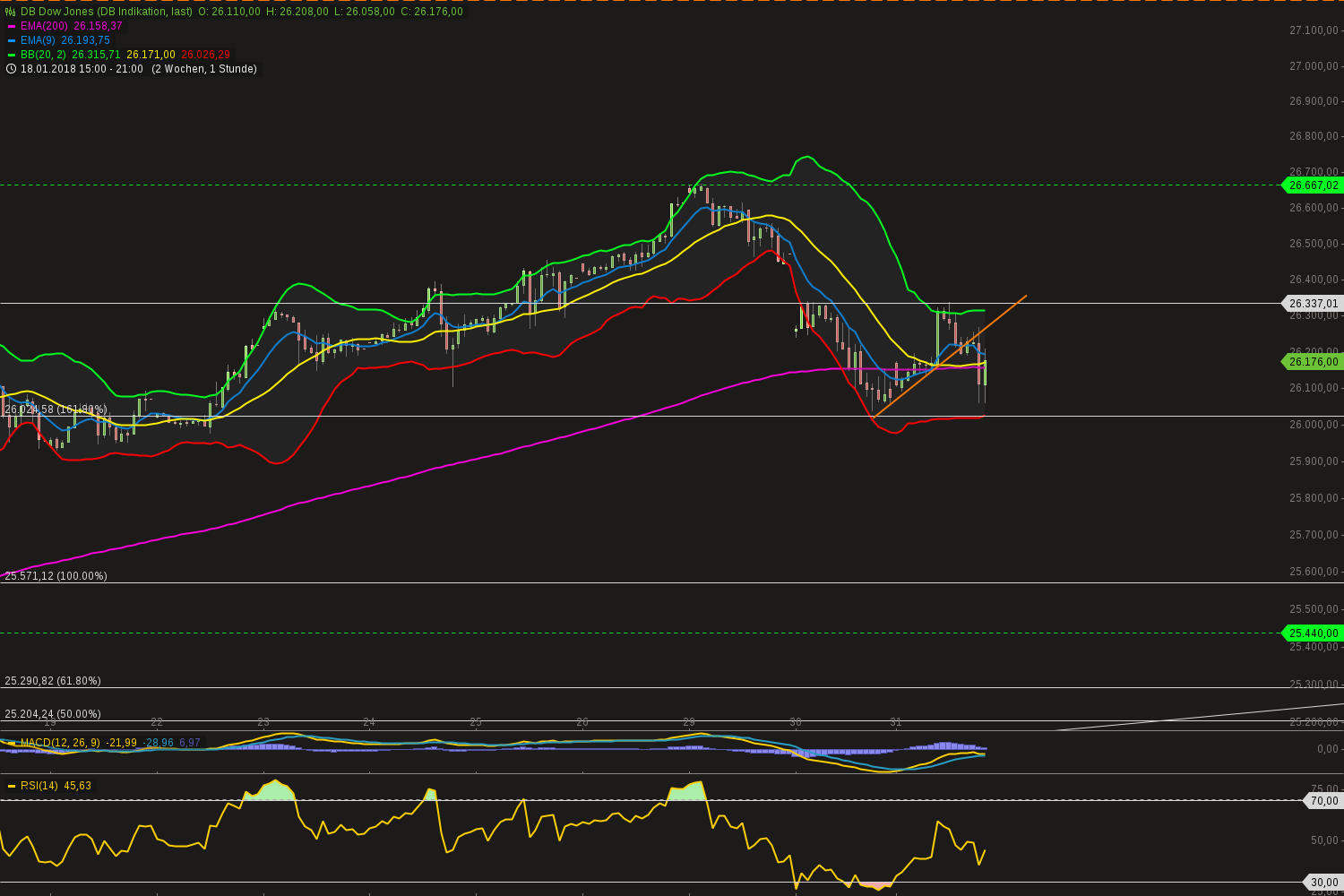The image size is (1344, 896).
Task: Select the Fibonacci label '26.024,58 (161.80%)'
Action: [x=56, y=409]
